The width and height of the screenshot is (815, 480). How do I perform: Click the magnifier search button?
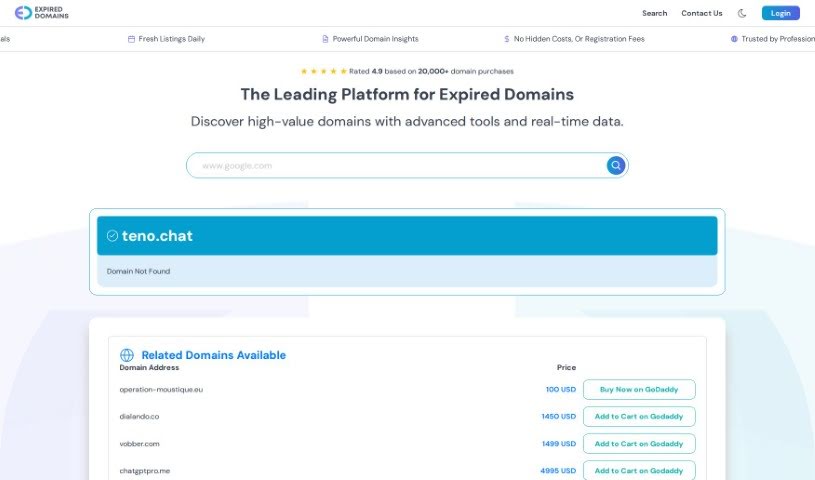click(x=616, y=165)
